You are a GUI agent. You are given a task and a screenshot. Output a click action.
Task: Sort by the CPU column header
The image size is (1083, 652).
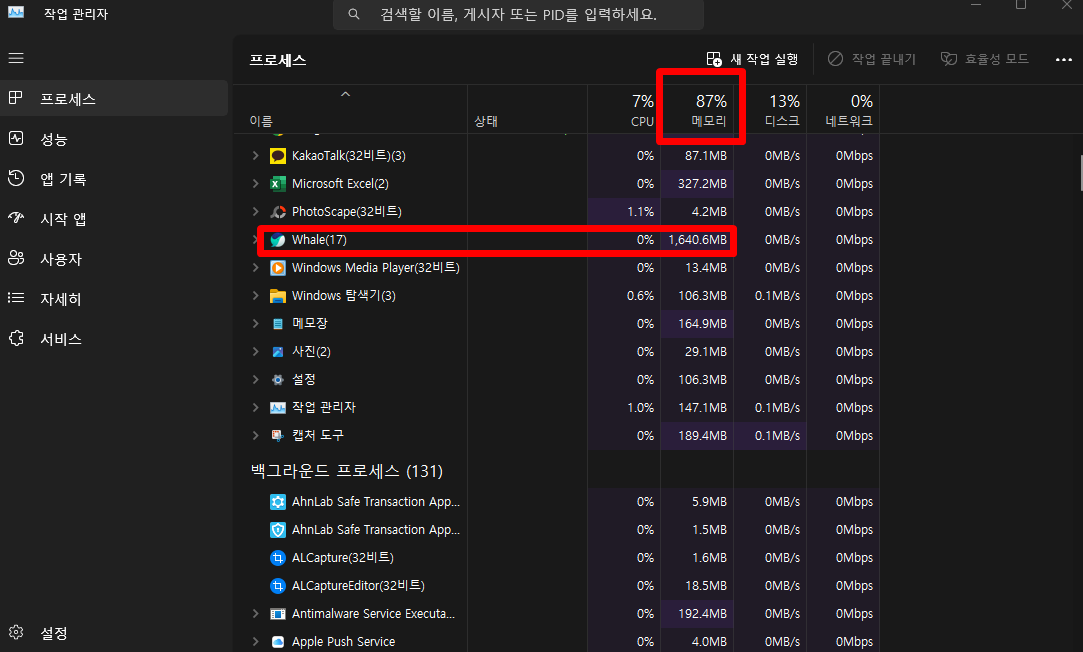point(624,109)
